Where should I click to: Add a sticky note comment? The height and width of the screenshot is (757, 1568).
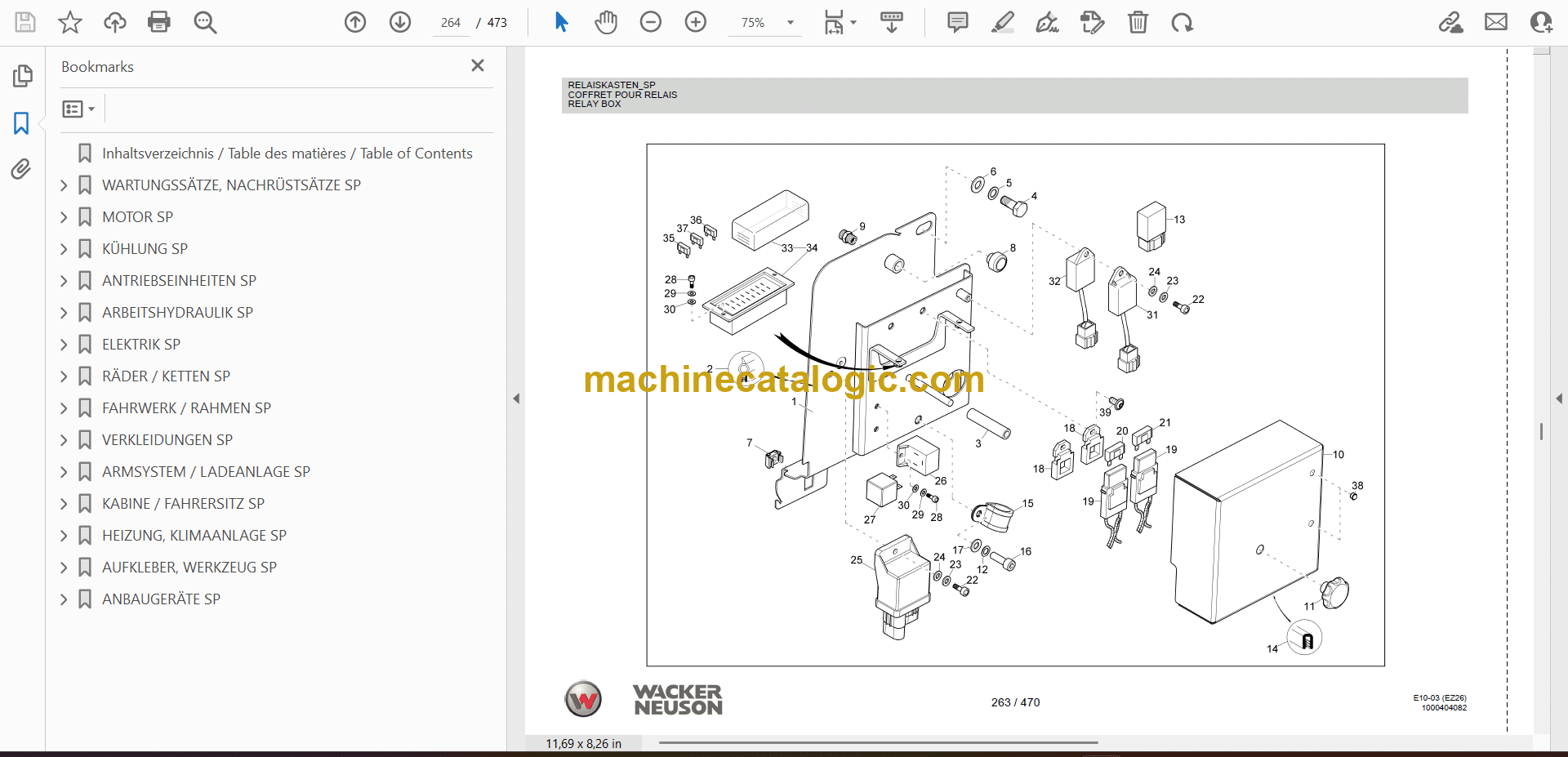point(957,22)
